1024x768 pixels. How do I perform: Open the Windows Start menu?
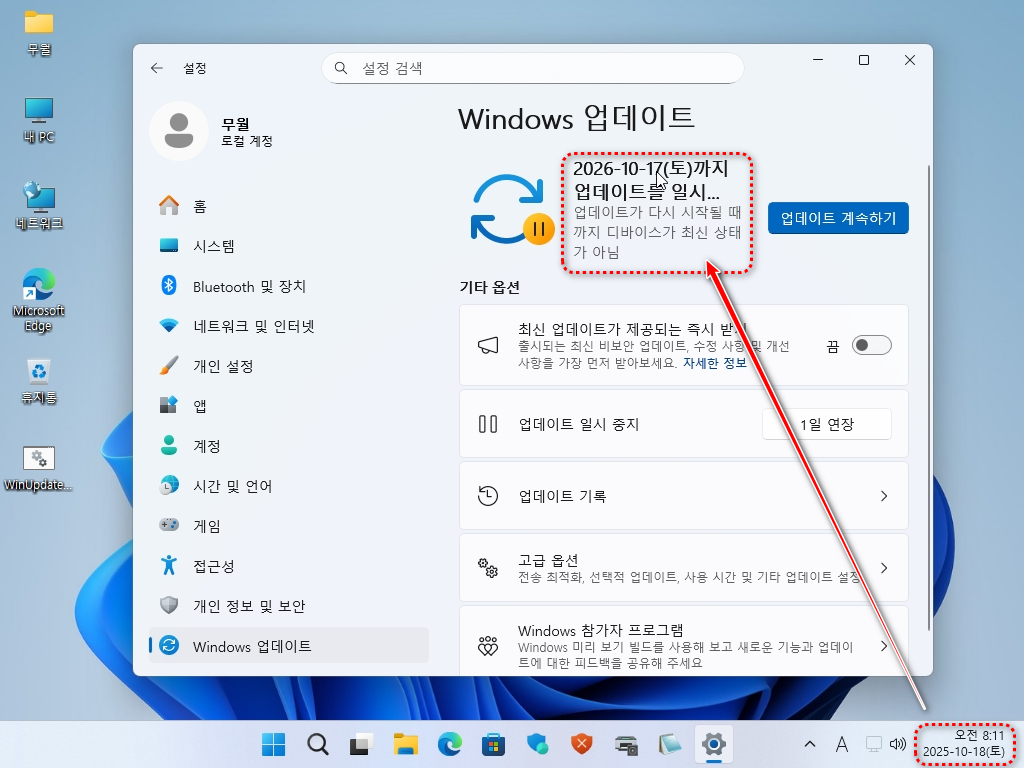coord(274,744)
